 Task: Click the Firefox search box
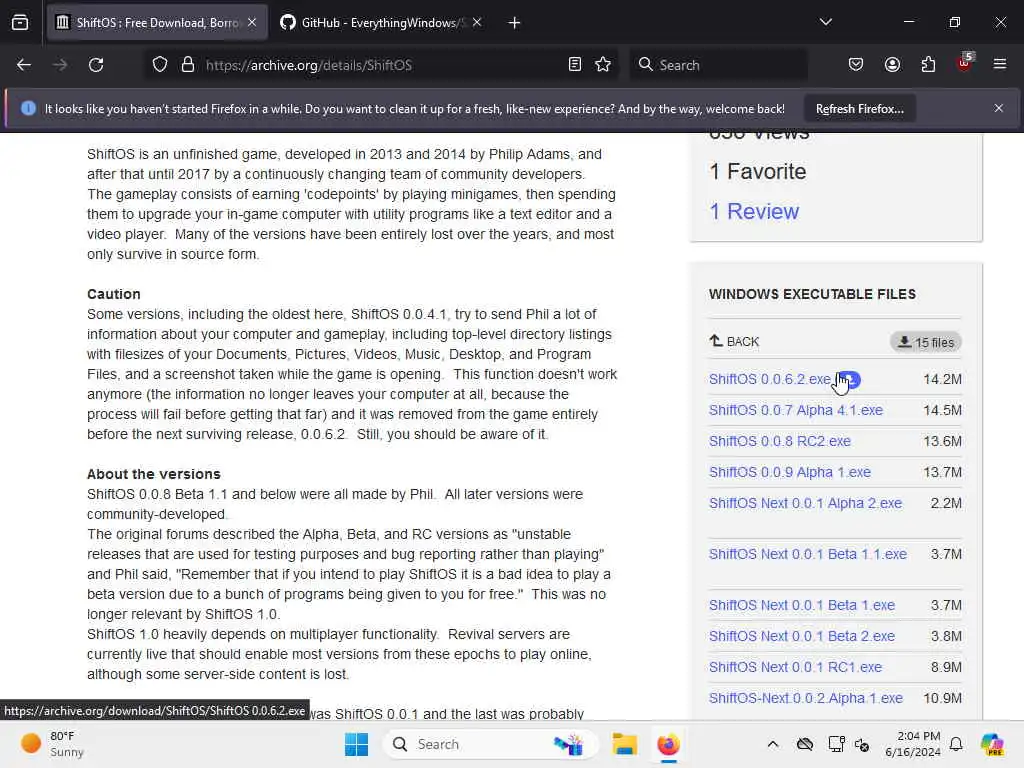(x=718, y=65)
